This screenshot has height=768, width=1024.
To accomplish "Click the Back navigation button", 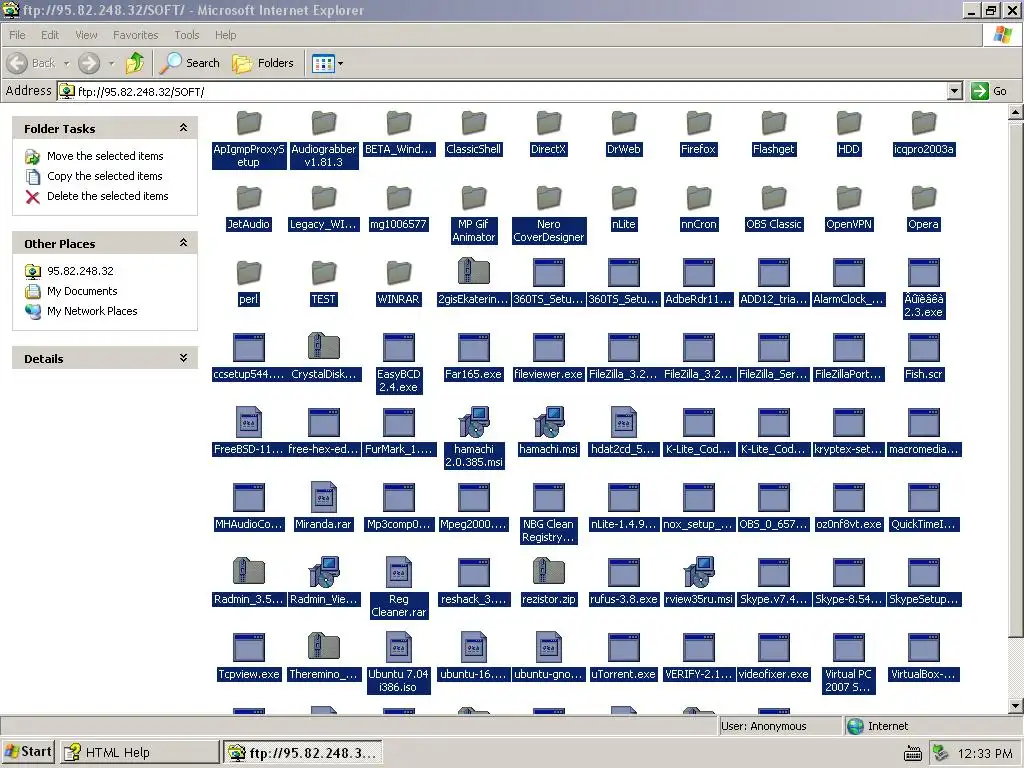I will coord(31,63).
